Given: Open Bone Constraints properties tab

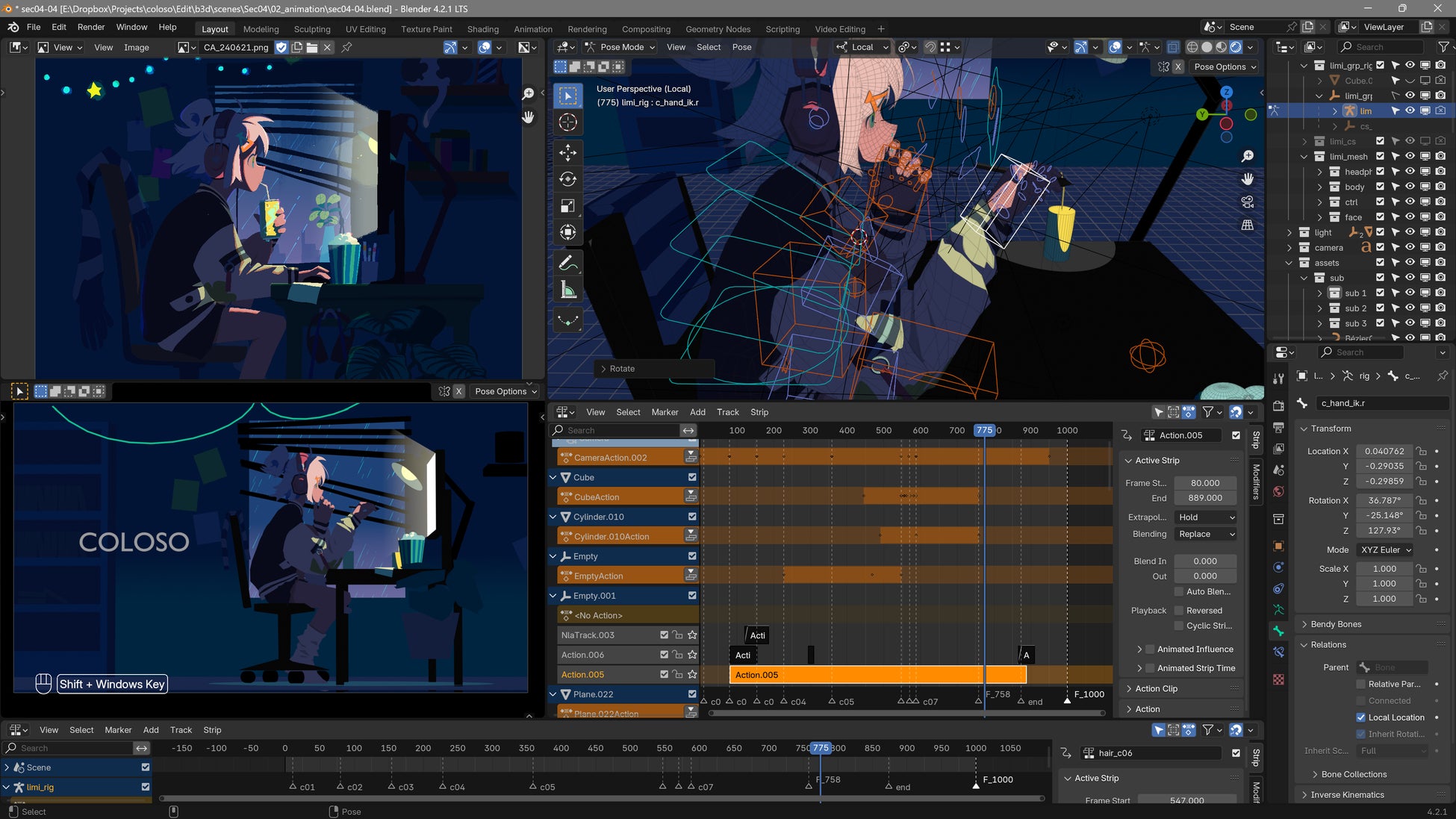Looking at the screenshot, I should 1278,652.
